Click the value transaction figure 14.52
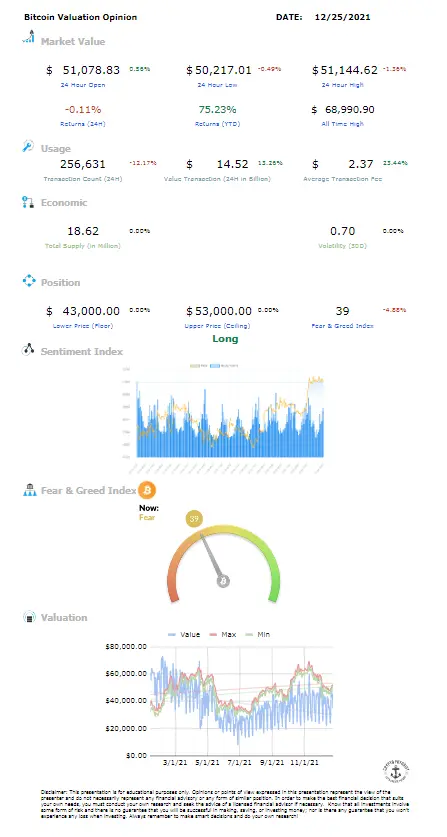Image resolution: width=447 pixels, height=837 pixels. [232, 164]
